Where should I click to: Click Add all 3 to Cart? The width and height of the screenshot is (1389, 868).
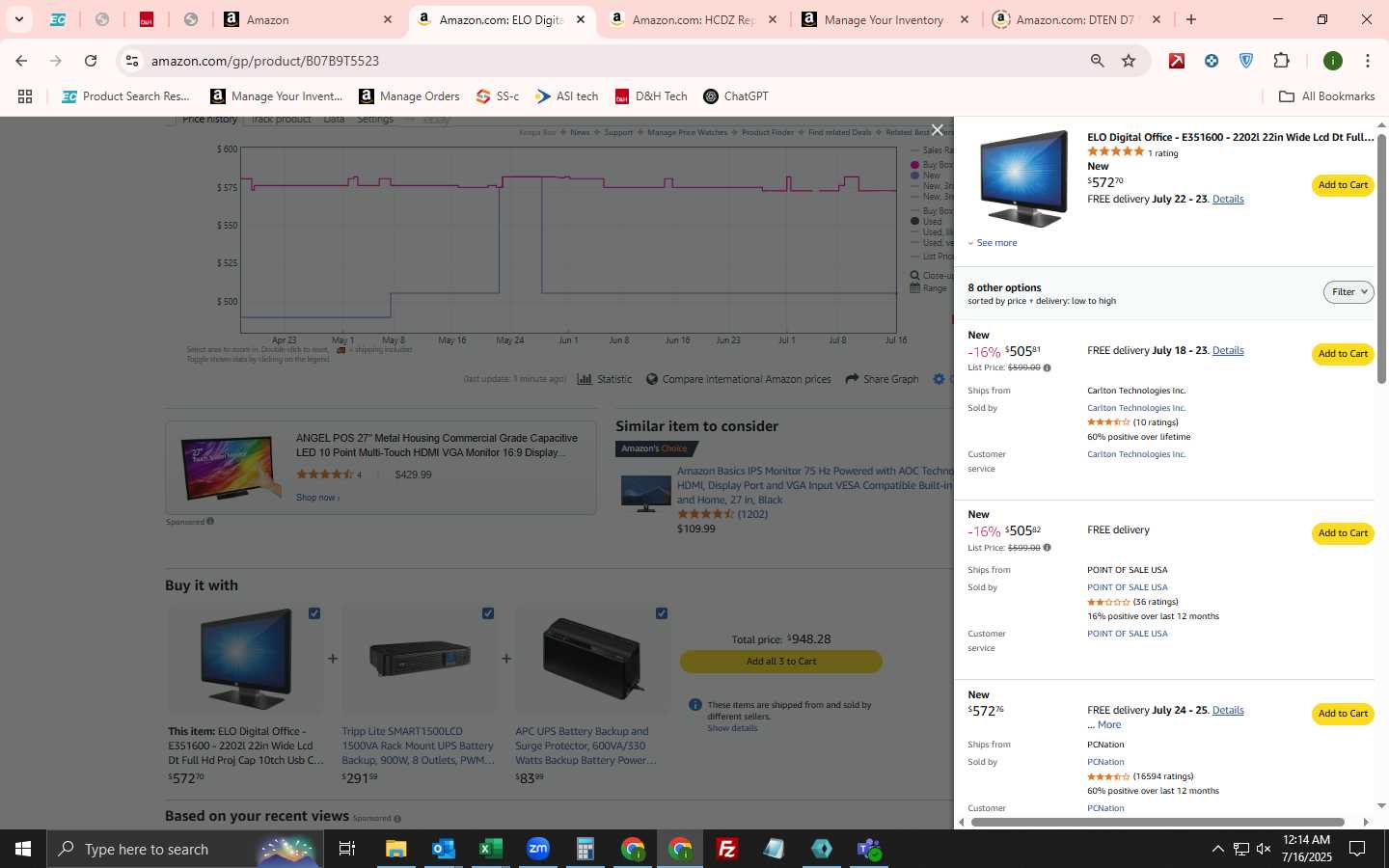coord(781,662)
